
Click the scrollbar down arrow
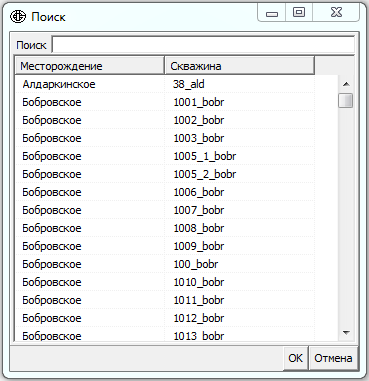(x=346, y=332)
